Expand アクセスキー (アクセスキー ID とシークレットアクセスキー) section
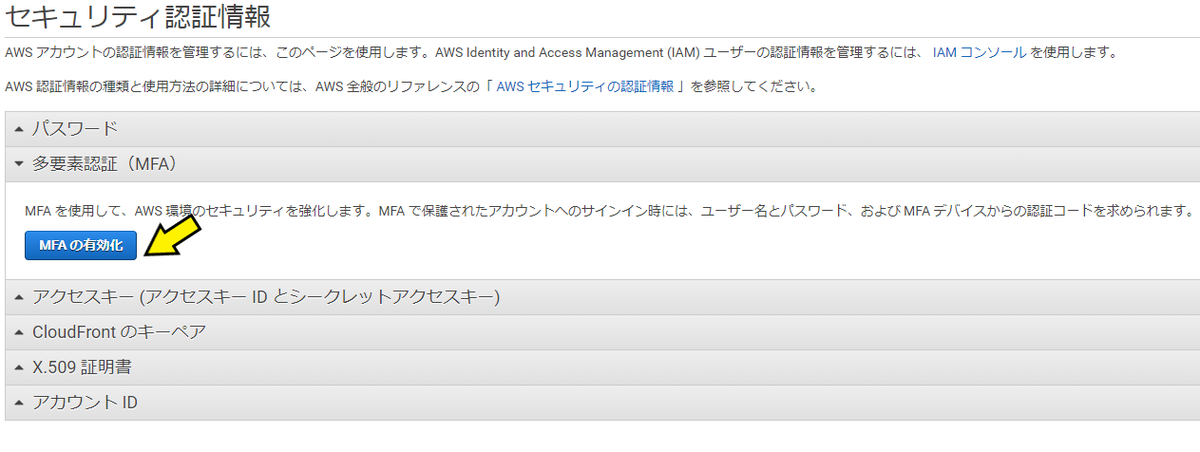1200x452 pixels. 602,297
